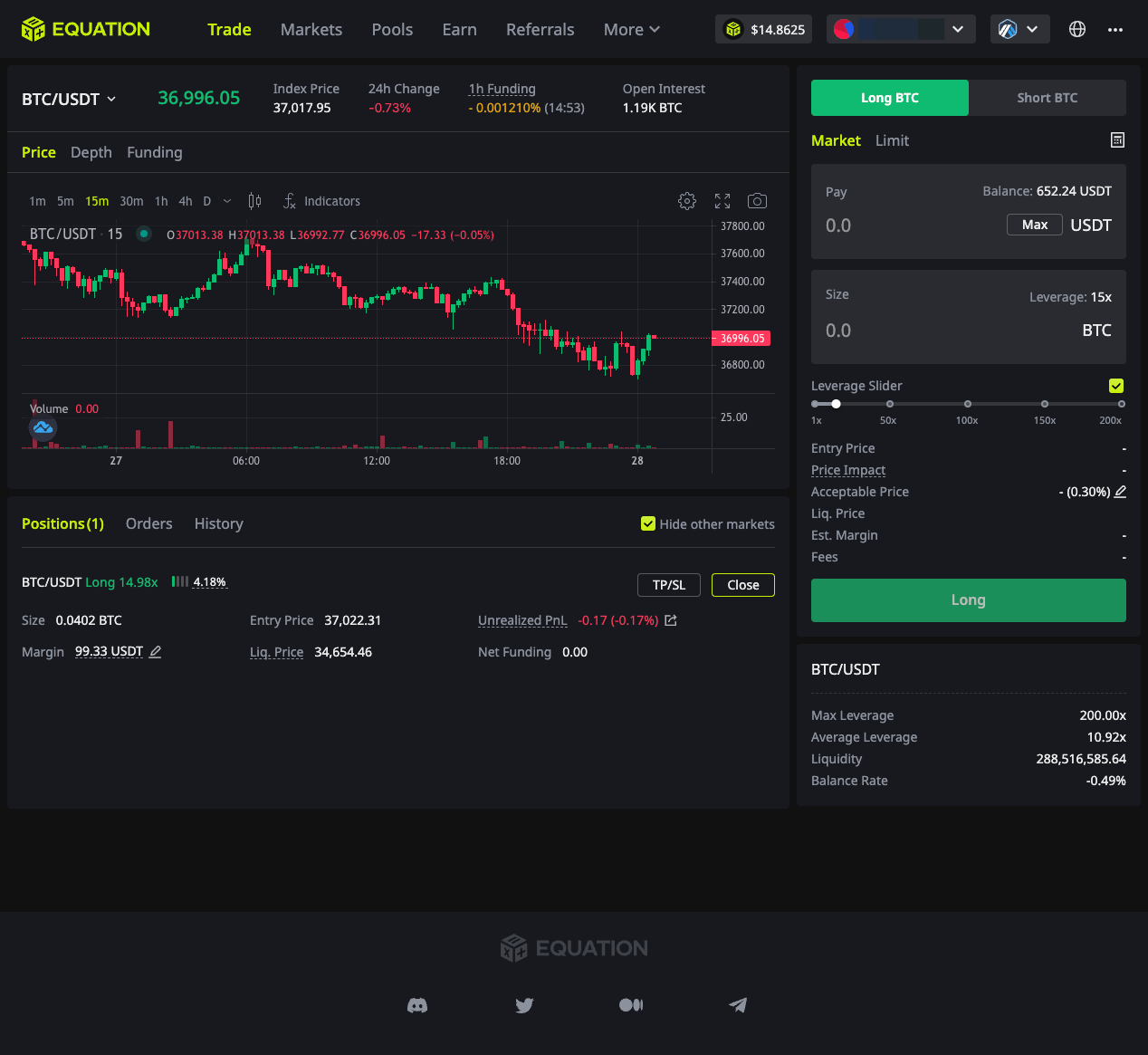Viewport: 1148px width, 1055px height.
Task: Switch to the Orders tab
Action: pyautogui.click(x=149, y=523)
